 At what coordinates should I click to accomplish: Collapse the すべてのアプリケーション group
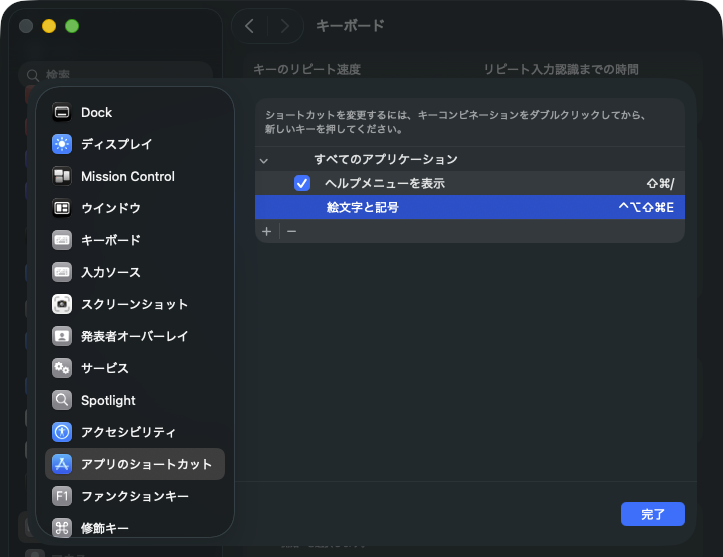(x=264, y=160)
